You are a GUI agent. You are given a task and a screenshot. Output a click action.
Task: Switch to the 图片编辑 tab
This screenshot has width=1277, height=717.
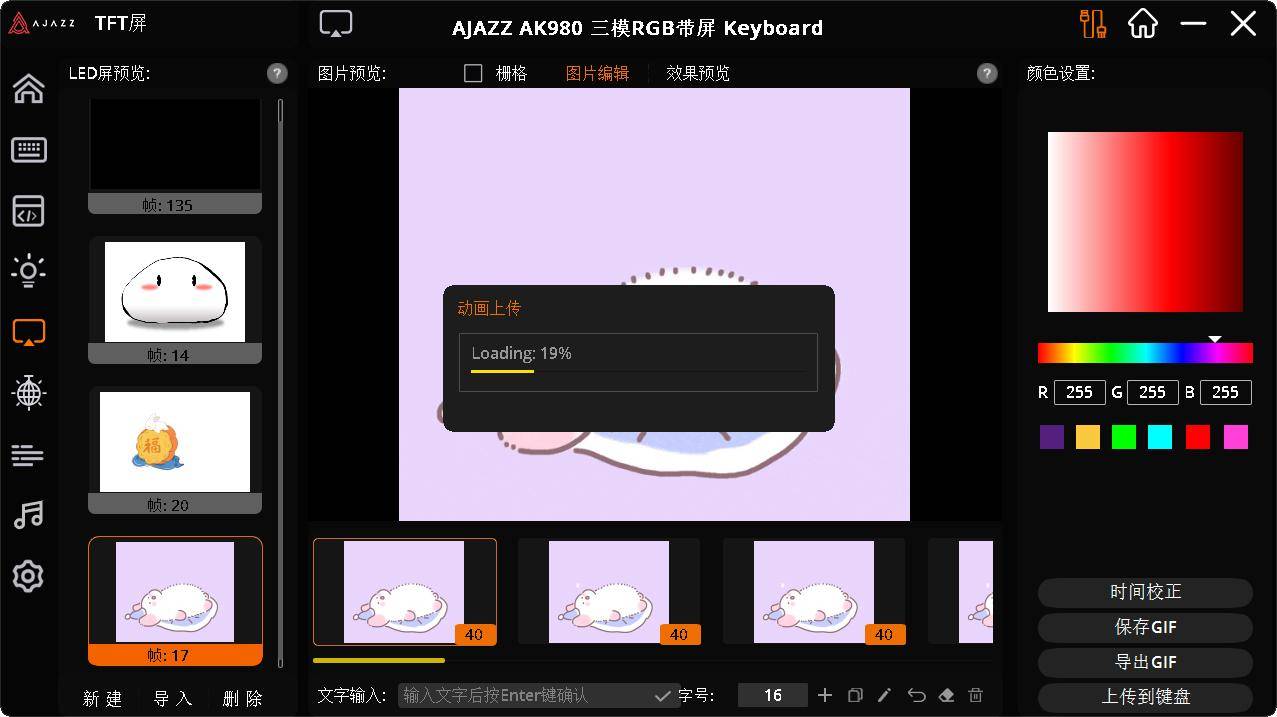pos(597,73)
